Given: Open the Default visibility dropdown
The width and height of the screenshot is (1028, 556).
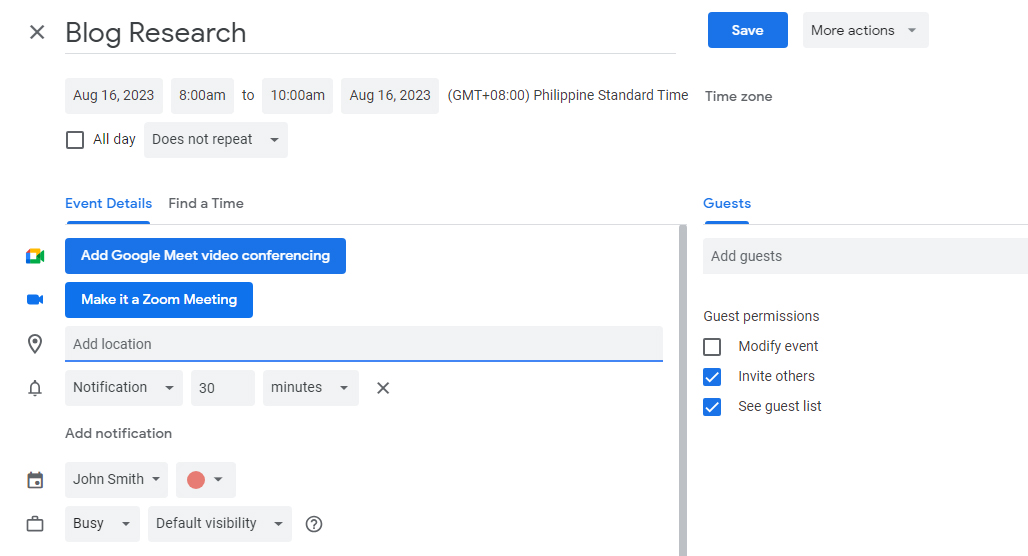Looking at the screenshot, I should point(220,524).
